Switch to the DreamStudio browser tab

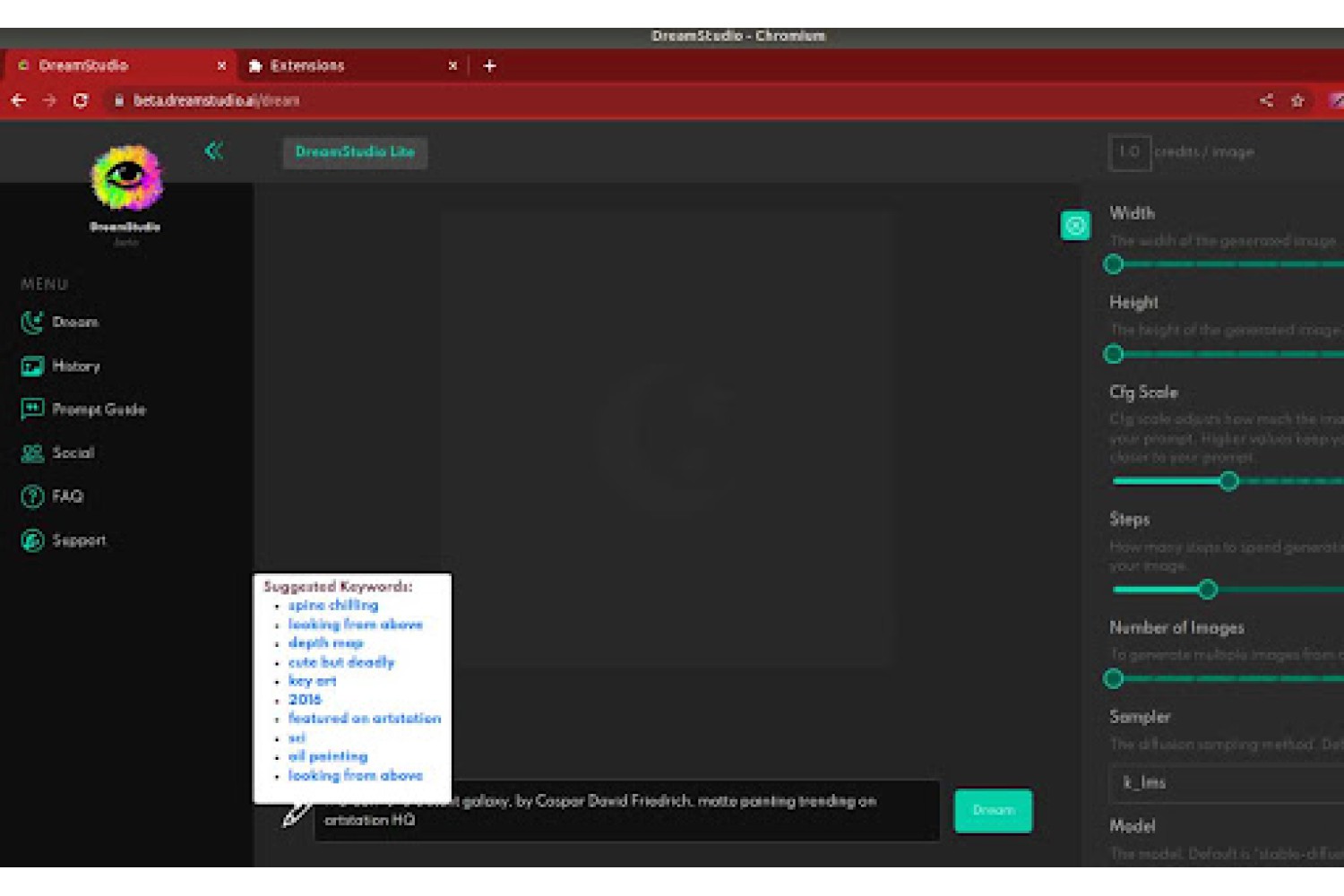[120, 65]
